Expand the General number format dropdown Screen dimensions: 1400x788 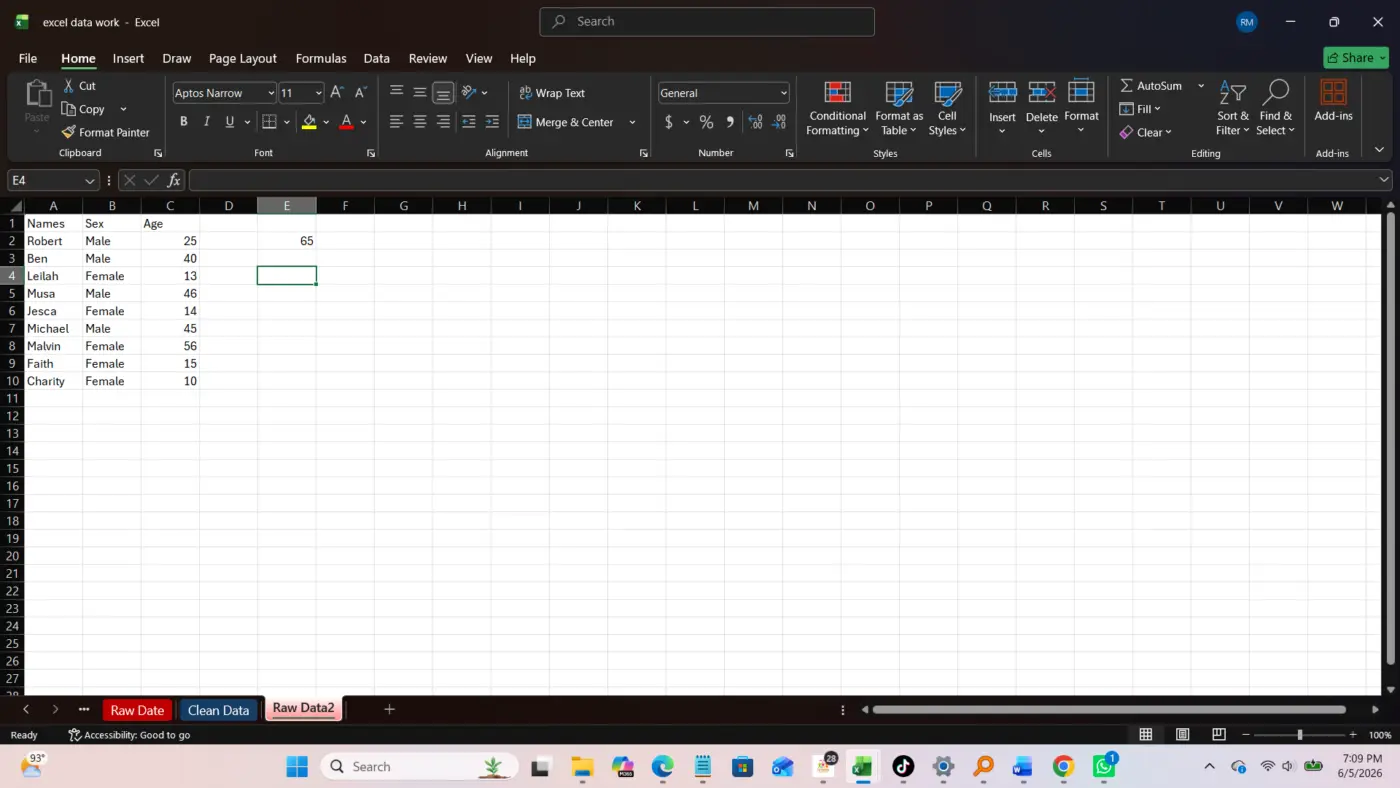pos(784,93)
